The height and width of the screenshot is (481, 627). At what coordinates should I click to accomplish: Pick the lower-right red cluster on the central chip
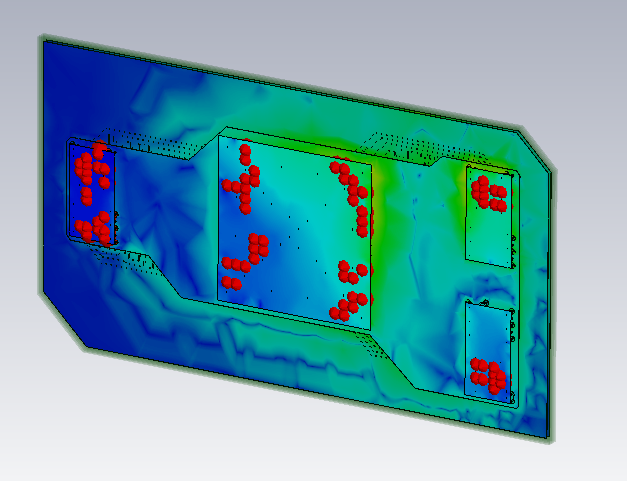351,290
